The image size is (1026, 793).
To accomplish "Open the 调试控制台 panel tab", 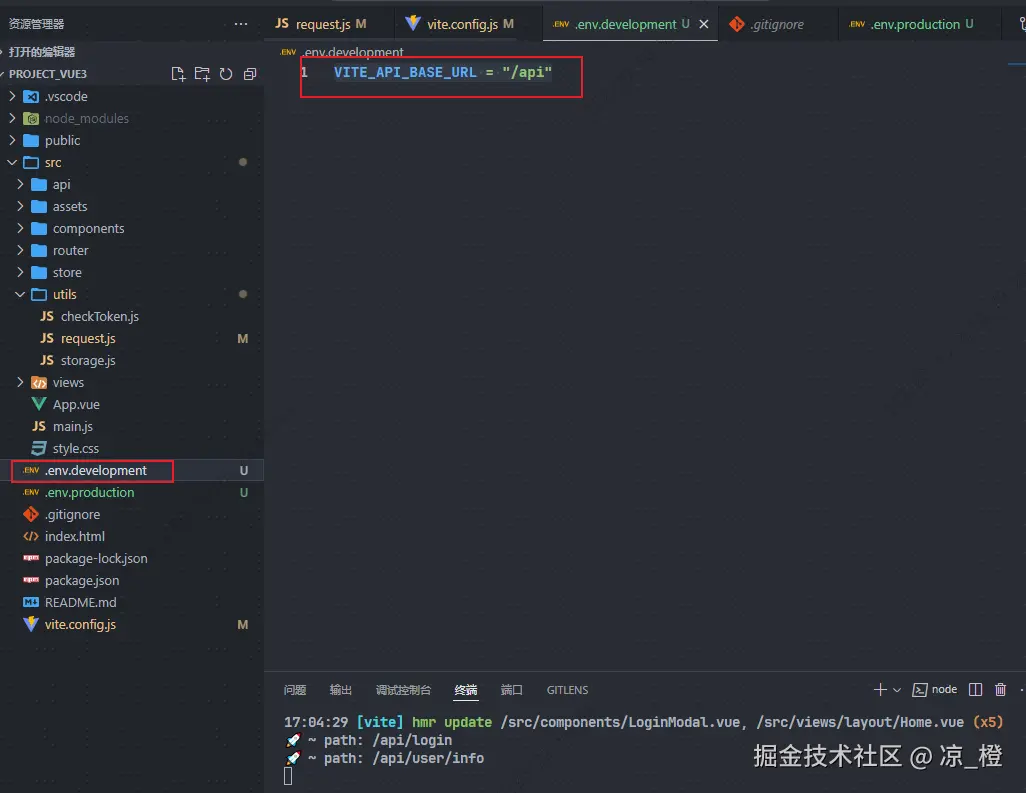I will [x=403, y=690].
